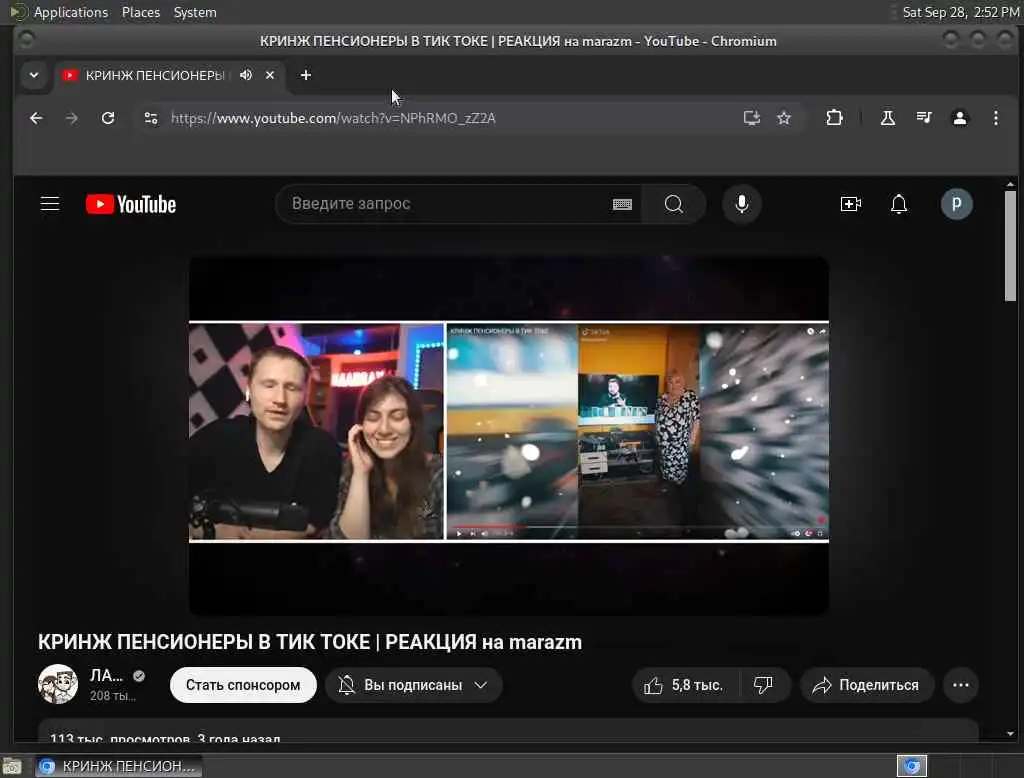Open Chrome Labs flask icon
This screenshot has width=1024, height=778.
[888, 118]
